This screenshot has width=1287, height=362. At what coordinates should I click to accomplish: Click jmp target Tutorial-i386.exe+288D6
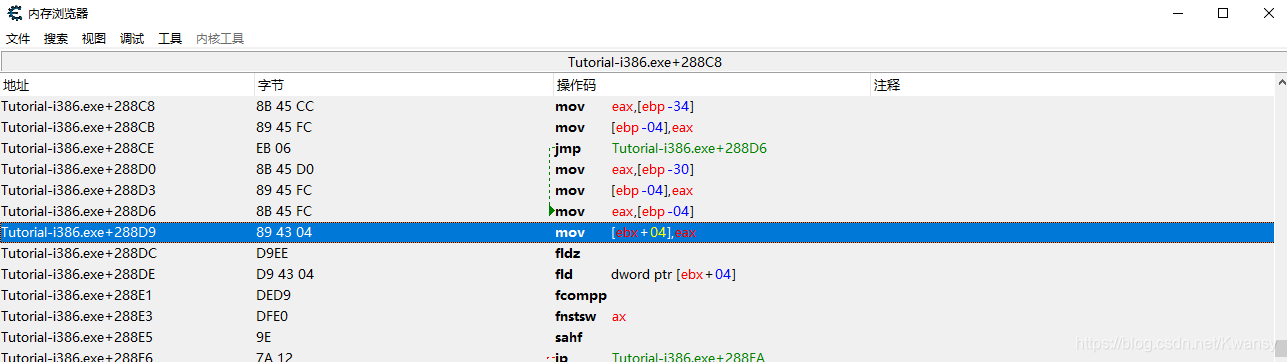click(689, 148)
